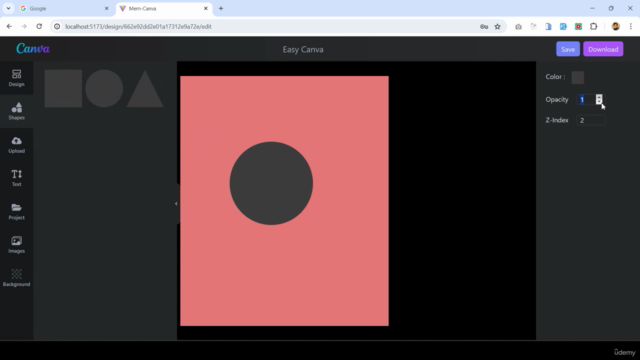View site information icon

[57, 27]
